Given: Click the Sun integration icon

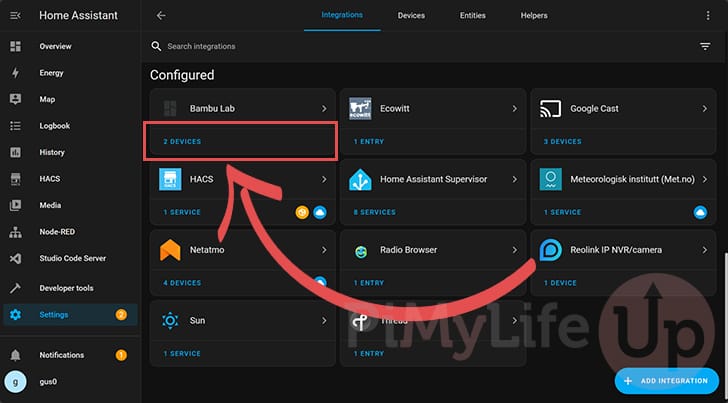Looking at the screenshot, I should click(x=170, y=320).
